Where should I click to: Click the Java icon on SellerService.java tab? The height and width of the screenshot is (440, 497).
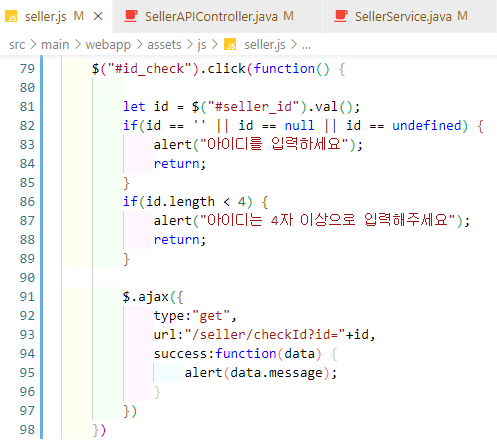point(341,16)
